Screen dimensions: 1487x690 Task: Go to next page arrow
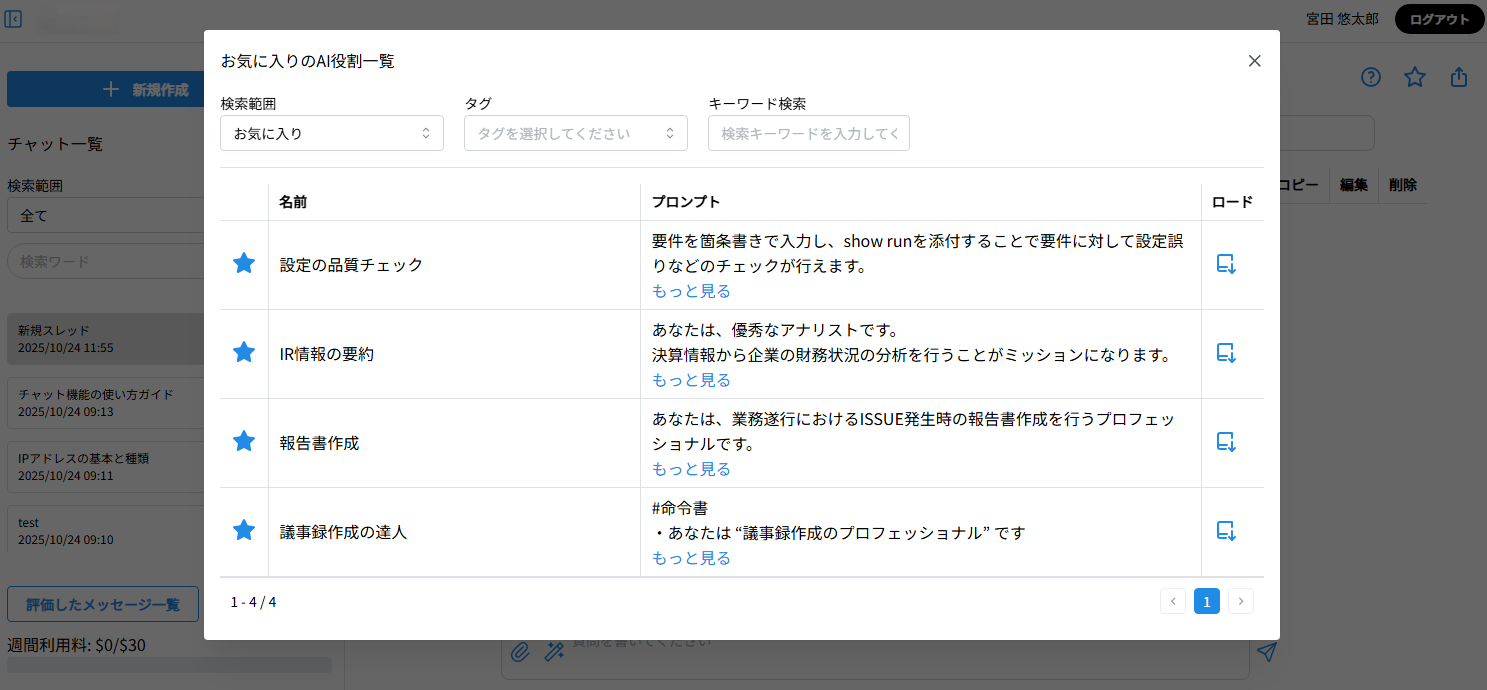(x=1240, y=601)
